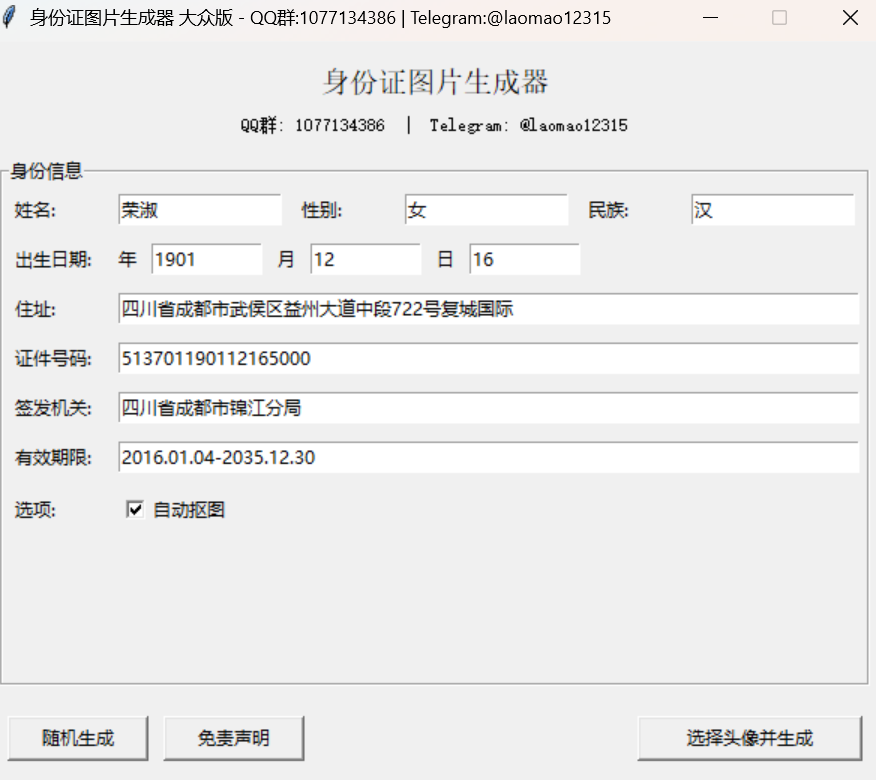Select the 证件号码 ID number field

coord(488,358)
